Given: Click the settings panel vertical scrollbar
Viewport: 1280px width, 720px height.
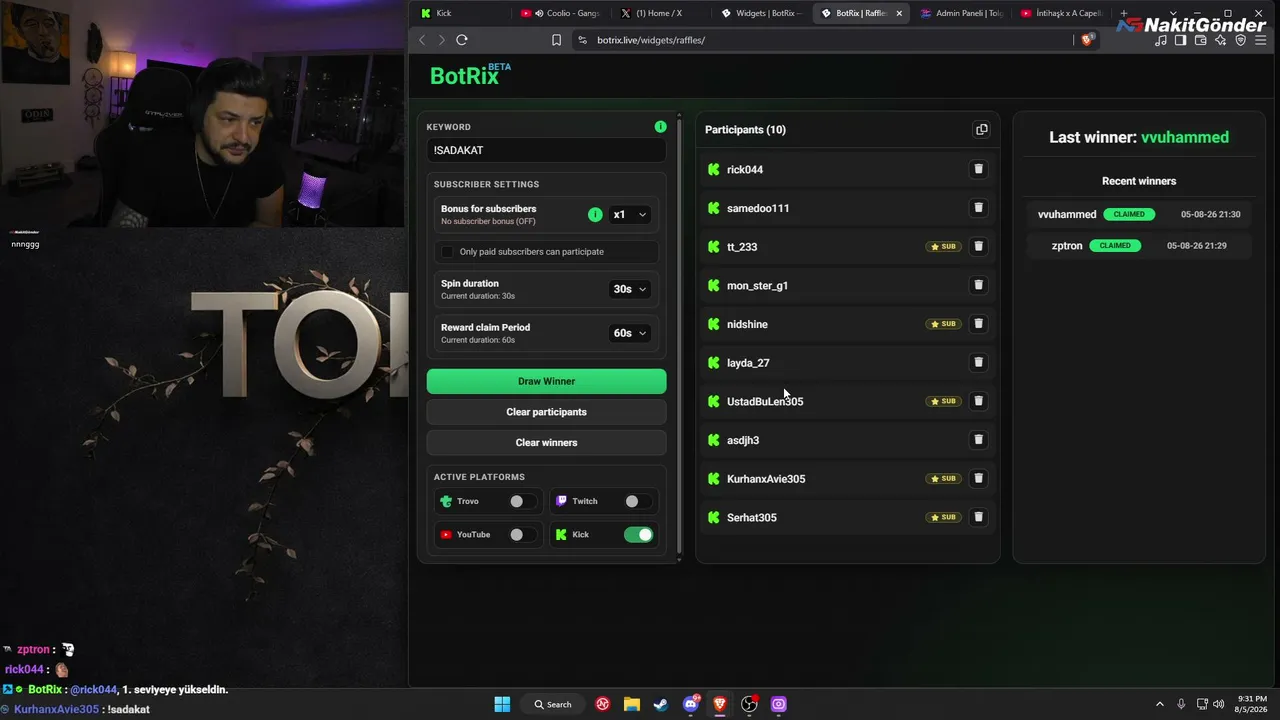Looking at the screenshot, I should (680, 335).
